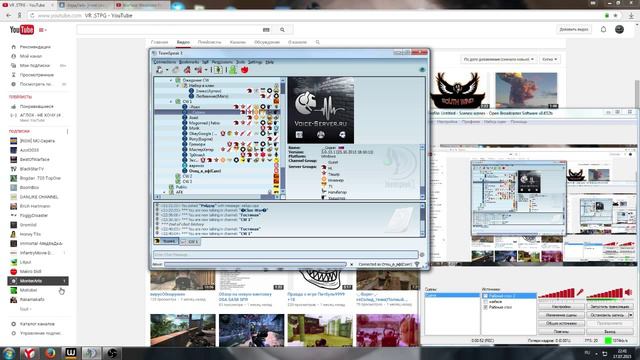Screen dimensions: 640x360
Task: Open Плейлисты channel tab
Action: (209, 42)
